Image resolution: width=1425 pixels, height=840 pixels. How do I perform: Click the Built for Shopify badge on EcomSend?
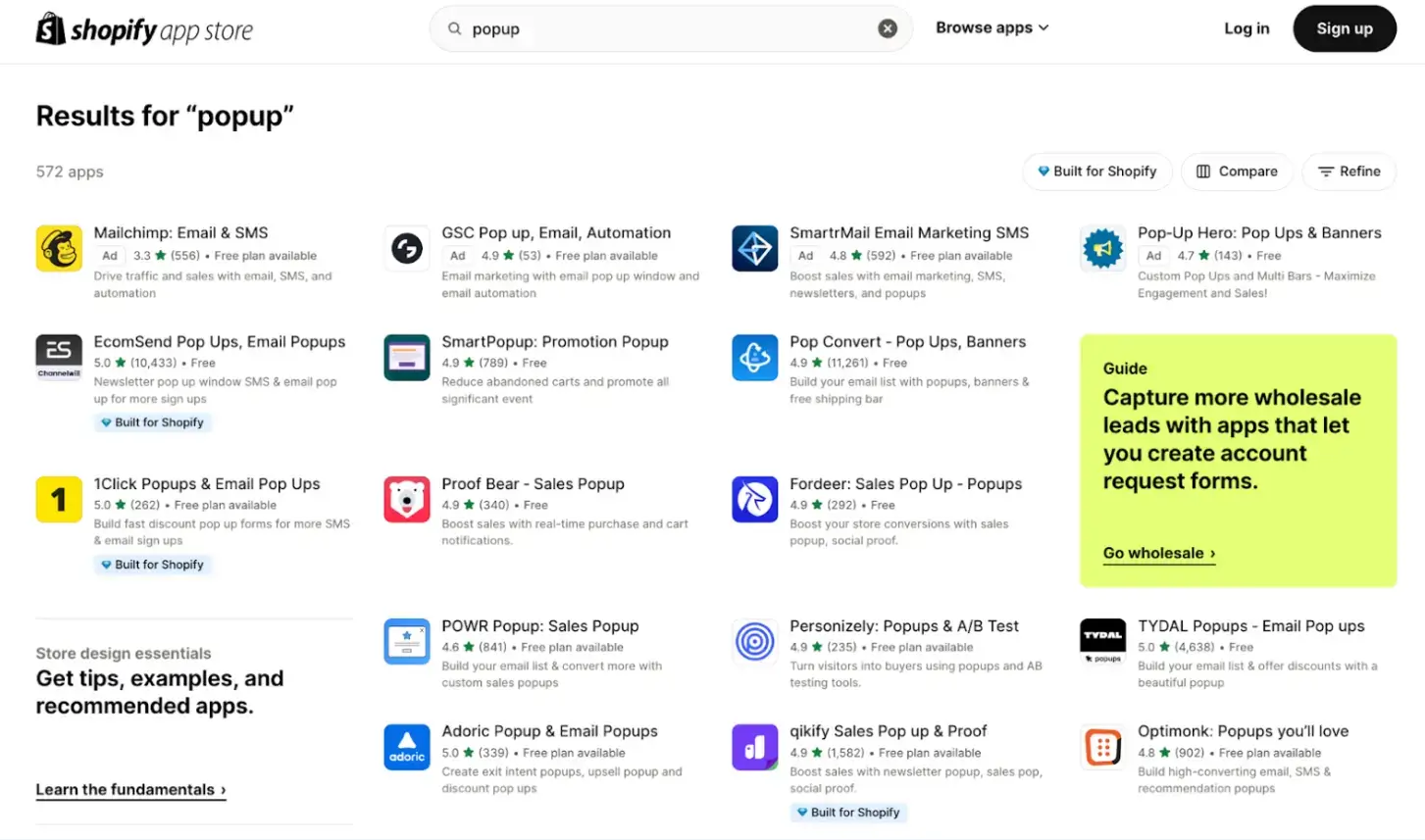pyautogui.click(x=152, y=421)
